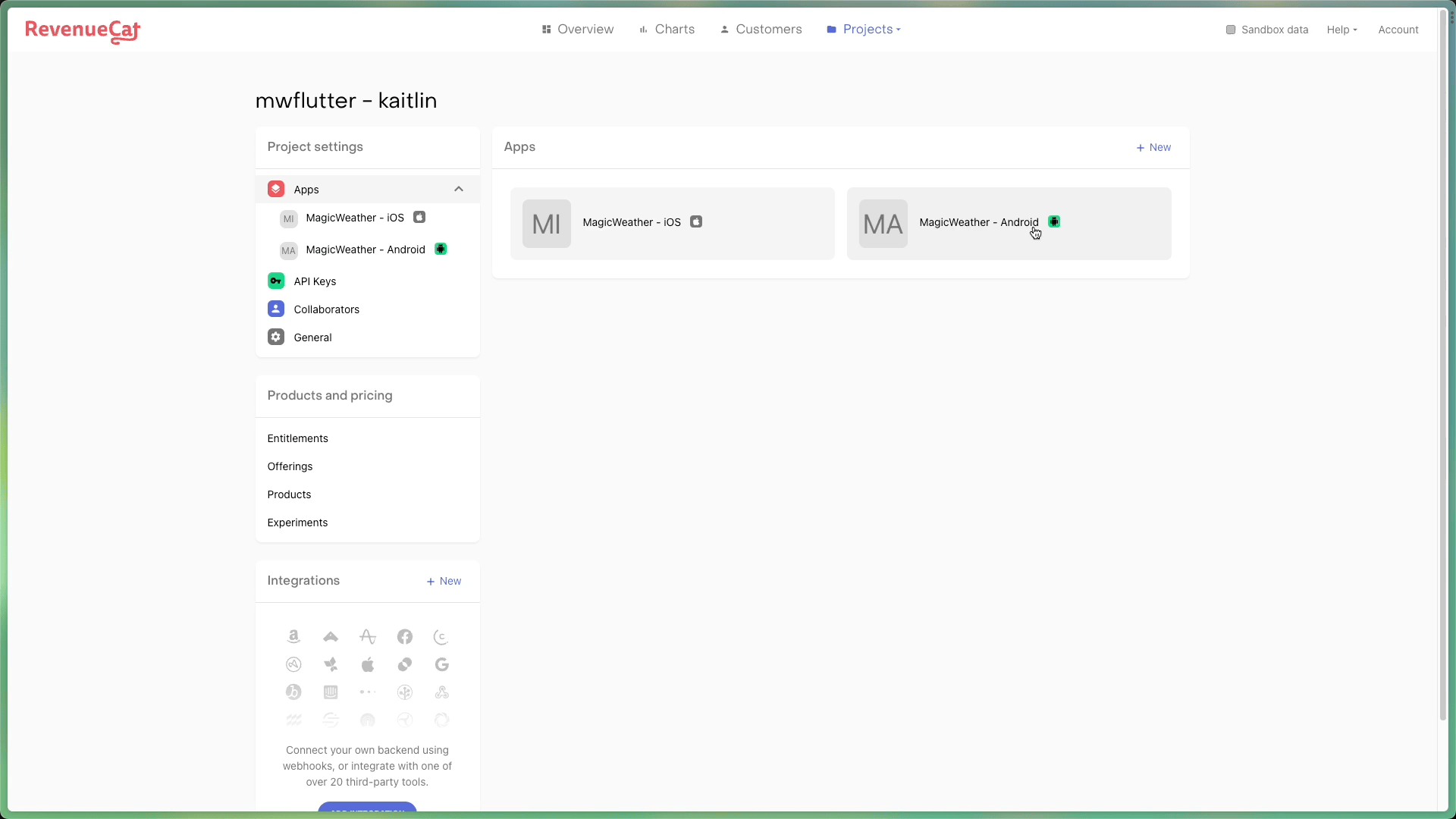Open the Projects dropdown
The height and width of the screenshot is (819, 1456).
864,30
